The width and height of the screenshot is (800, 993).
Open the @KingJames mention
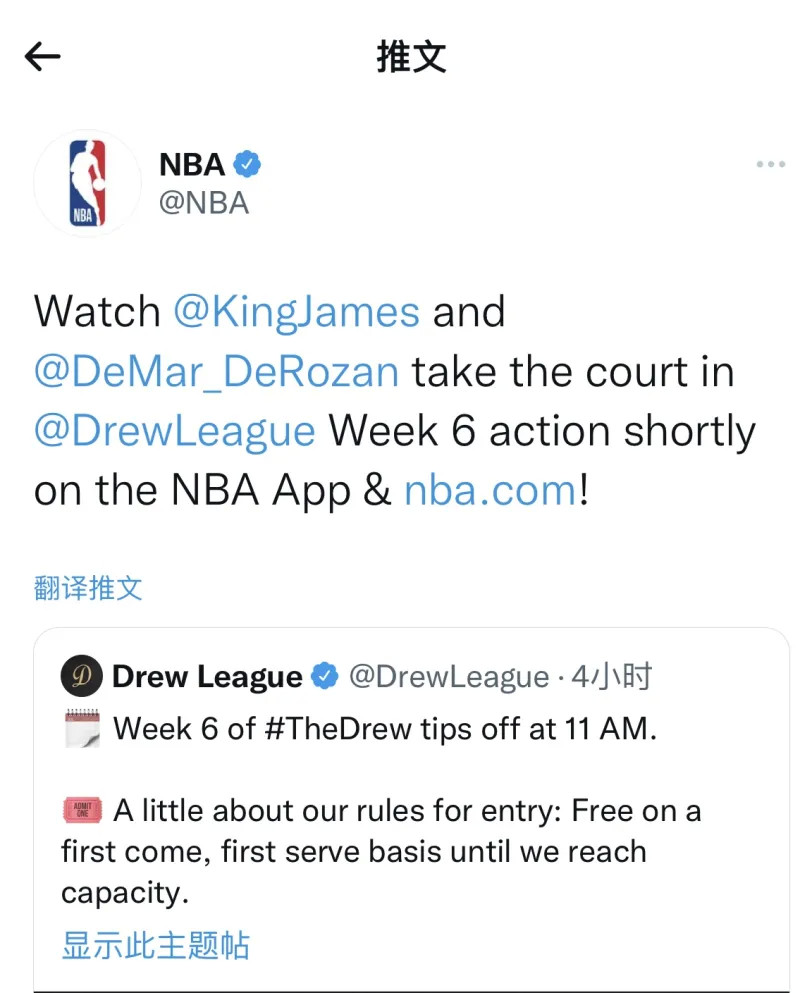click(296, 312)
